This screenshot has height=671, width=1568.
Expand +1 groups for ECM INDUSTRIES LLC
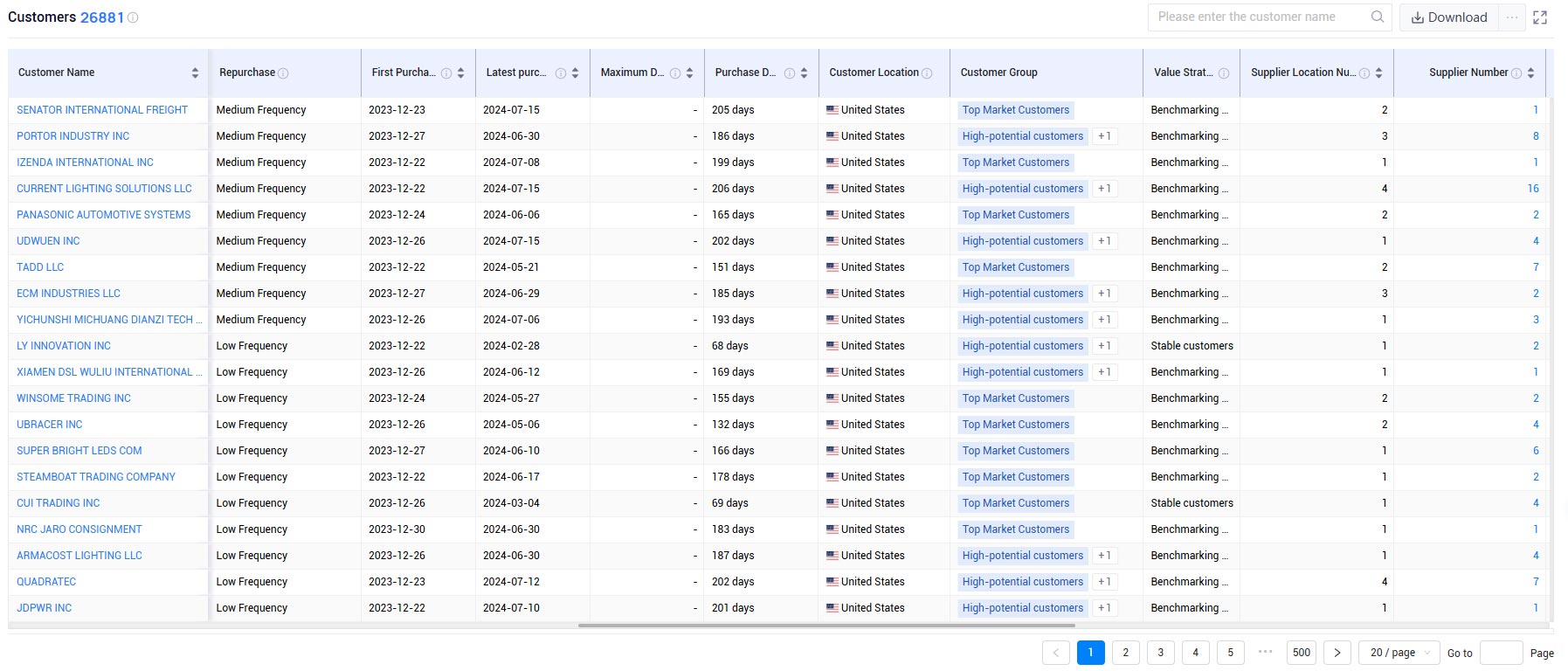tap(1105, 294)
